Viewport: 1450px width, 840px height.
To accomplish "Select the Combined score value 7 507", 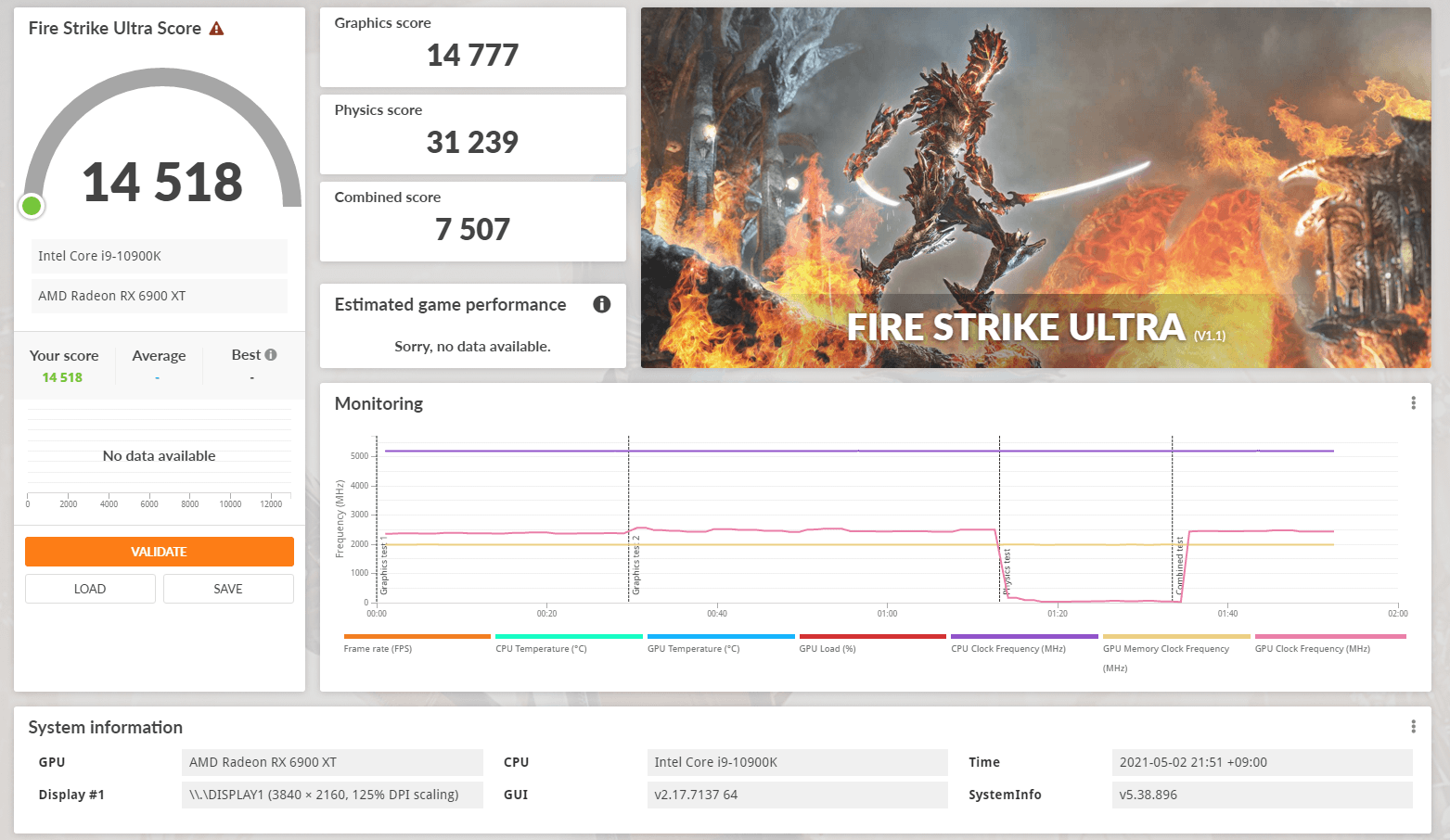I will click(x=472, y=230).
